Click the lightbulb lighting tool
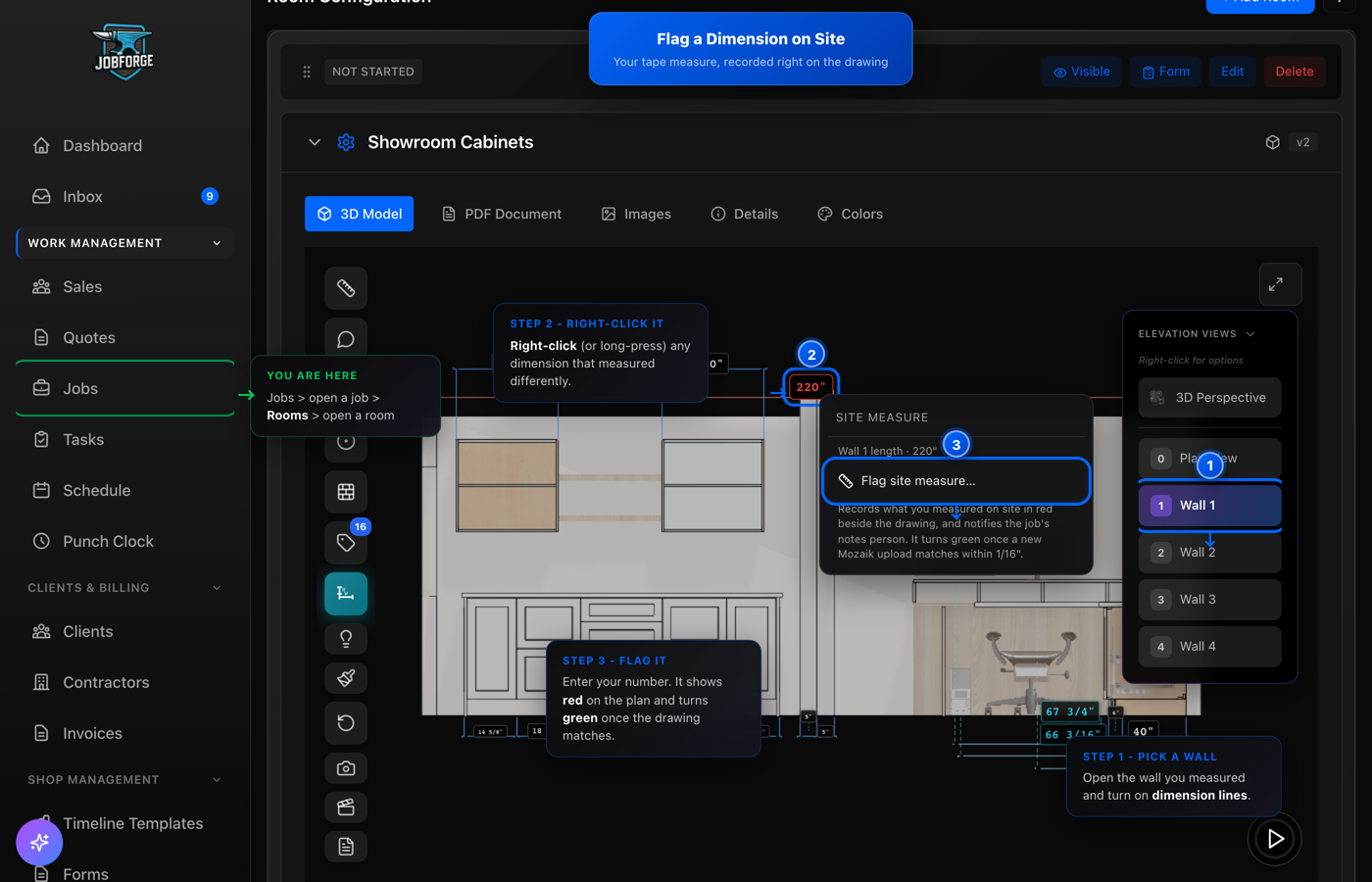 point(346,639)
